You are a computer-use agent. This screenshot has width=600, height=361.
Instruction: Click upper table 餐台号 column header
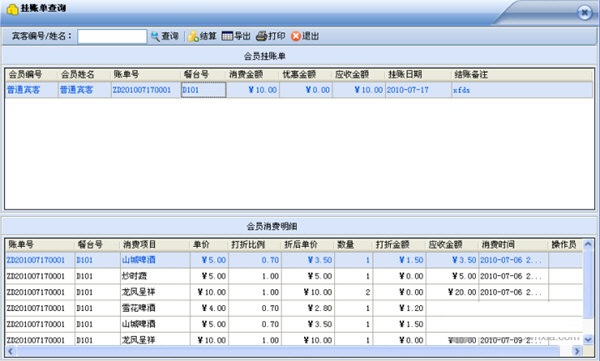pos(203,75)
